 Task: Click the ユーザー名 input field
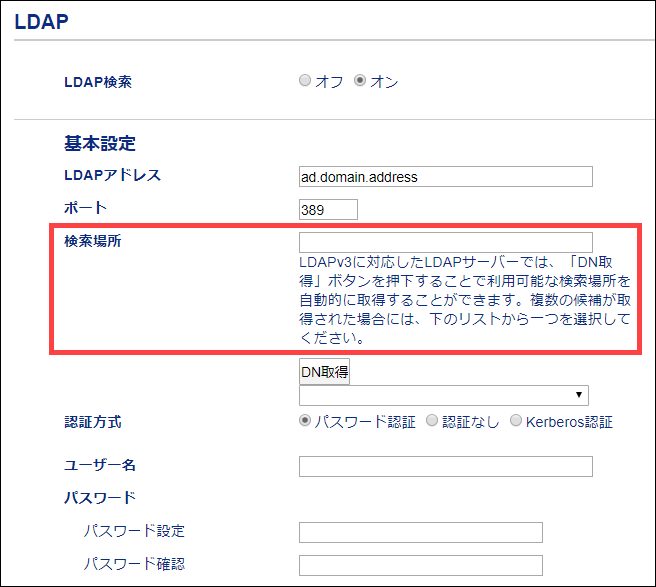(446, 466)
